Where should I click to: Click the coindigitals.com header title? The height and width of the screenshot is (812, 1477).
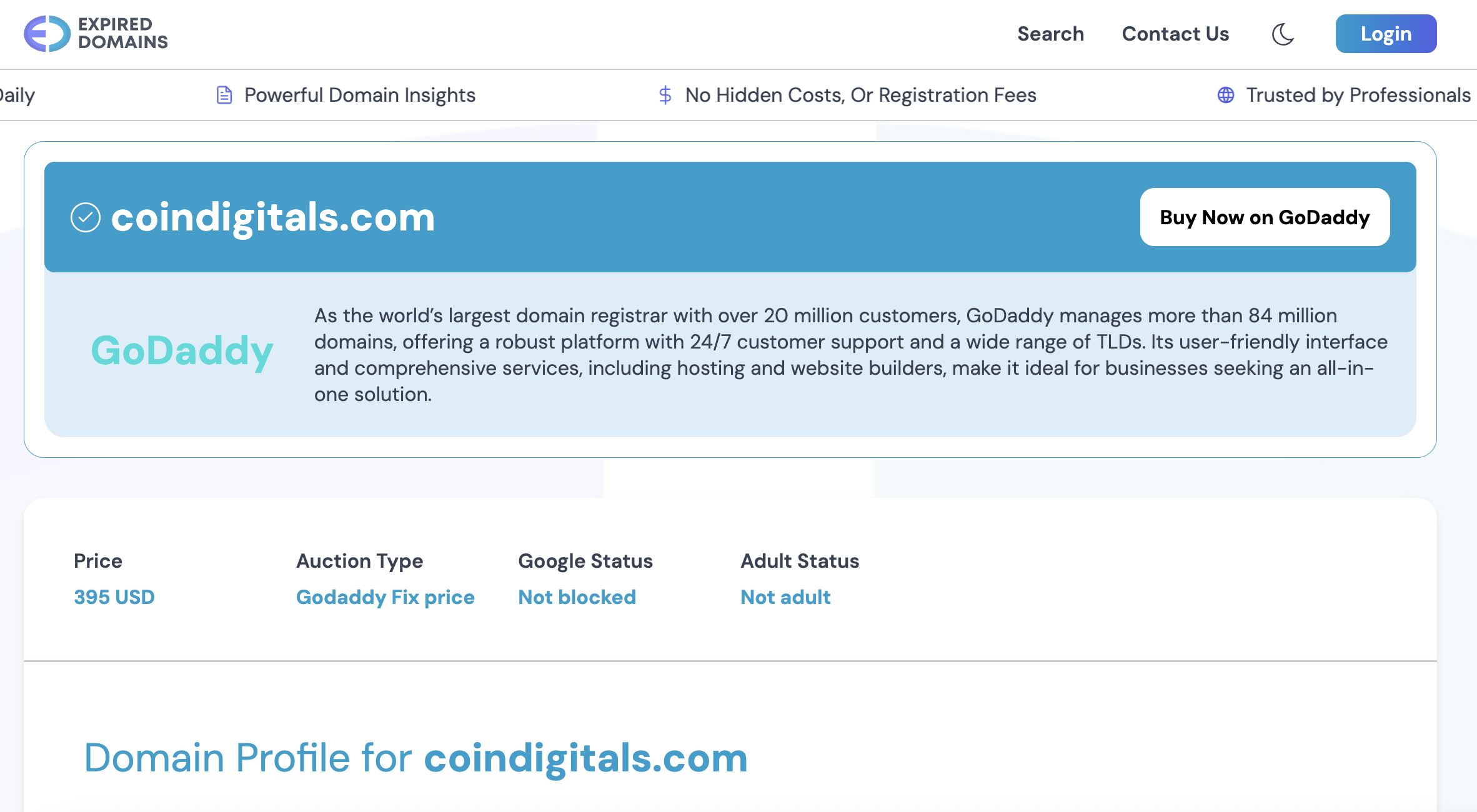pyautogui.click(x=273, y=217)
